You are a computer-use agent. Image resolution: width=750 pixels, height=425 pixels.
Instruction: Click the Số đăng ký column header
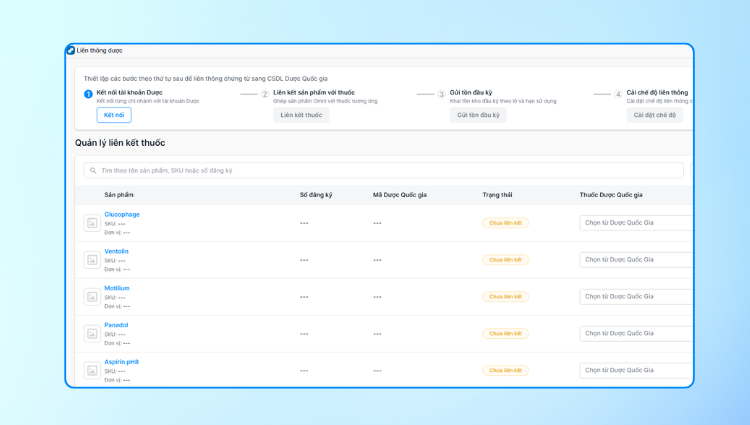coord(316,195)
